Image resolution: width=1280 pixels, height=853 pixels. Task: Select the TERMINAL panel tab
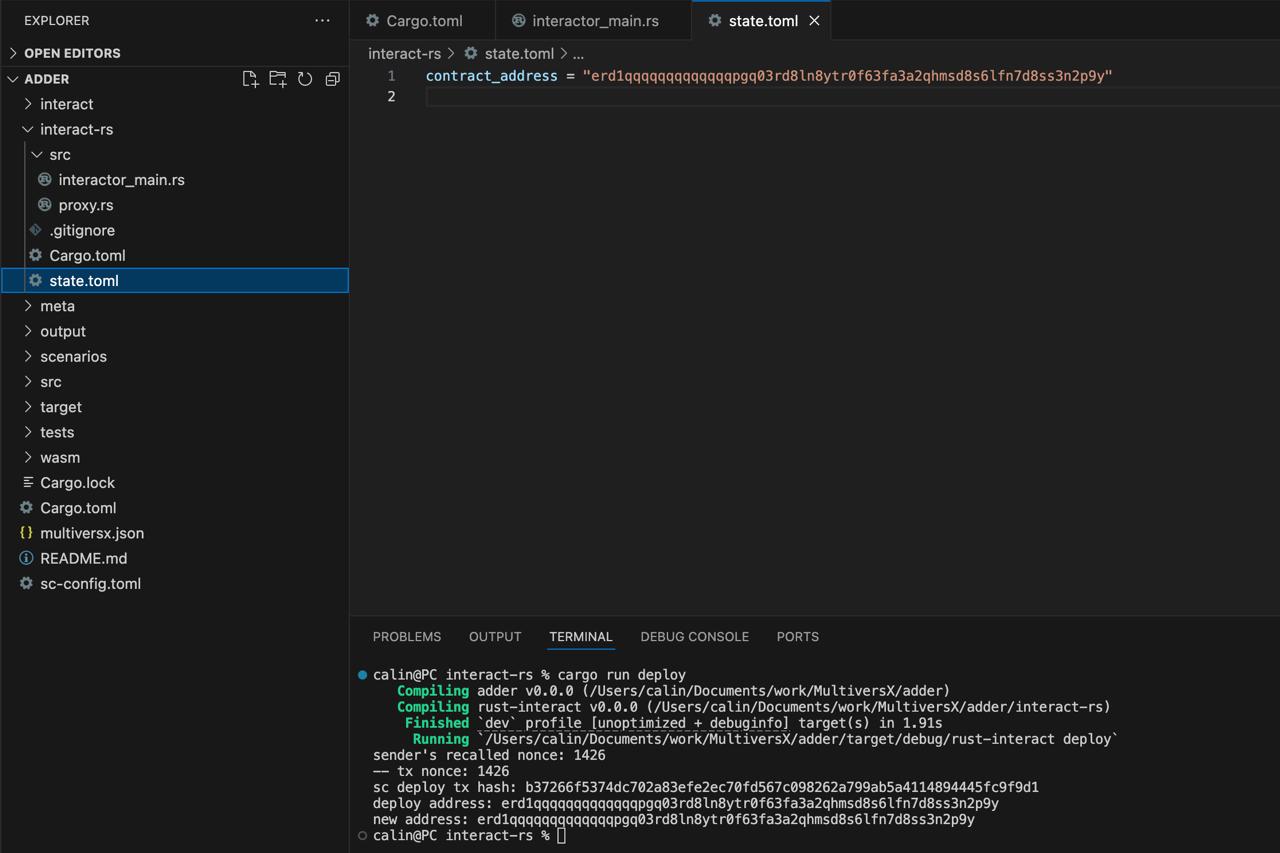coord(581,637)
